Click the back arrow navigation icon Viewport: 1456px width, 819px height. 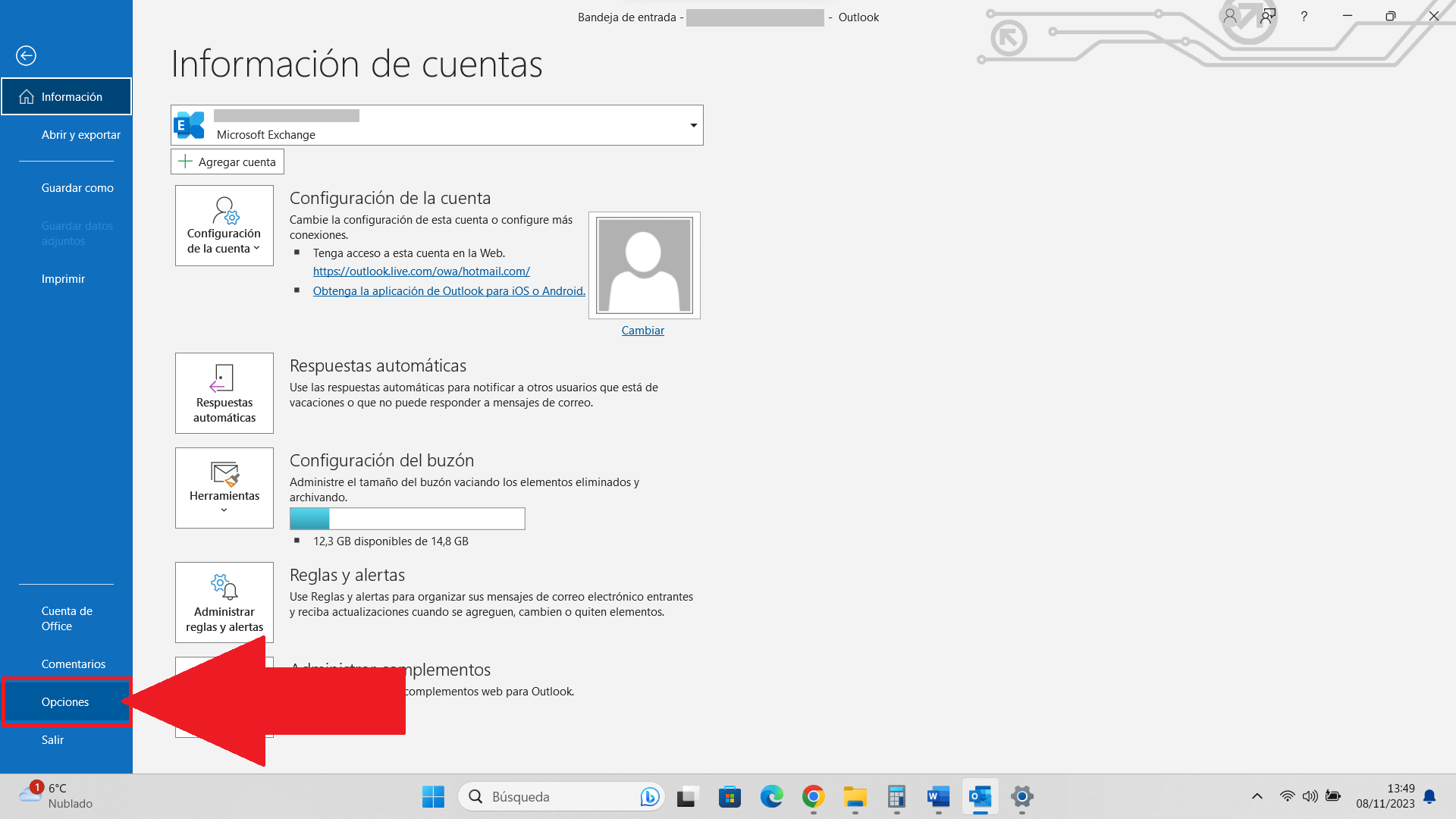click(26, 55)
